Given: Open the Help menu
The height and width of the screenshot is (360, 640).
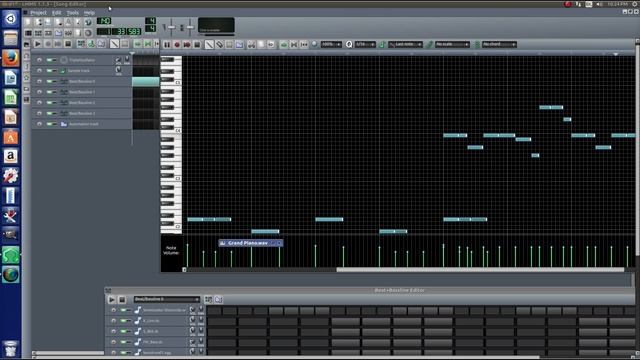Looking at the screenshot, I should pyautogui.click(x=89, y=13).
